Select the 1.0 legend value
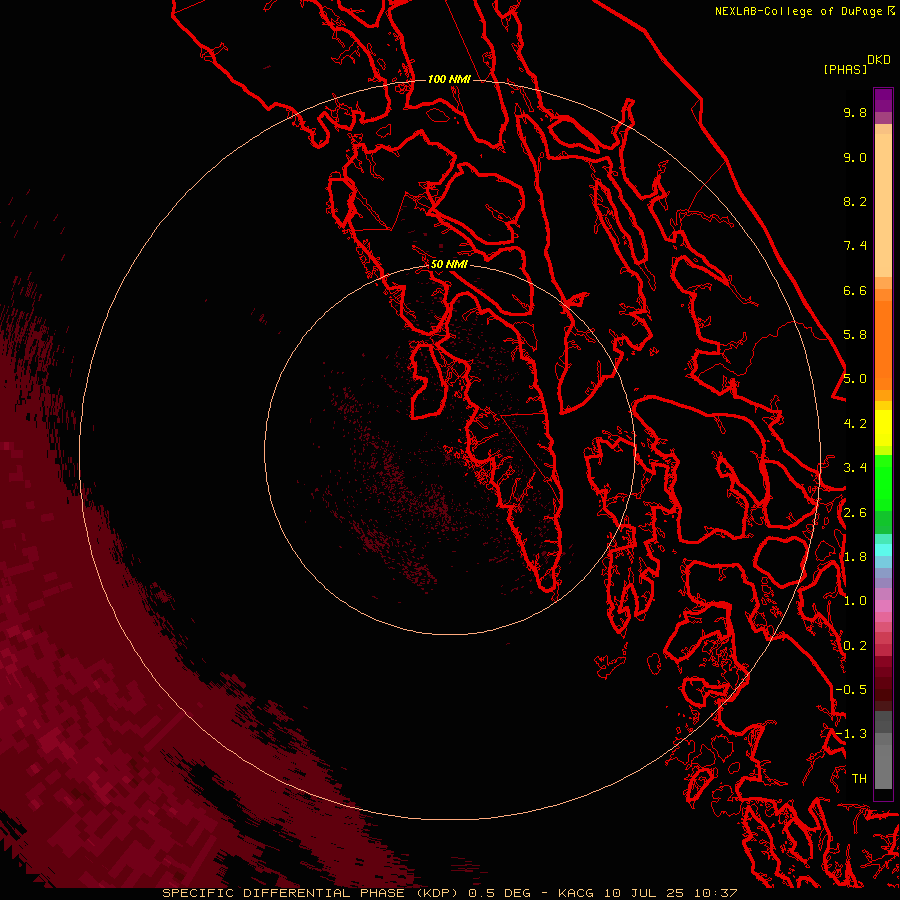The width and height of the screenshot is (900, 900). (x=855, y=601)
